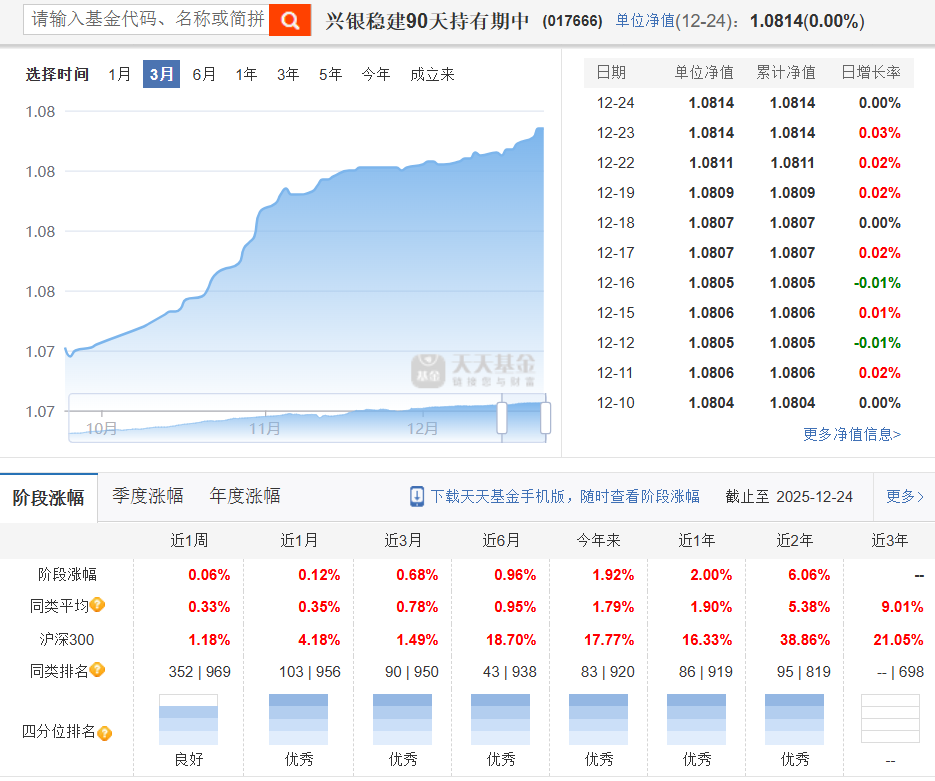Select the 成立来 time range

click(x=432, y=74)
